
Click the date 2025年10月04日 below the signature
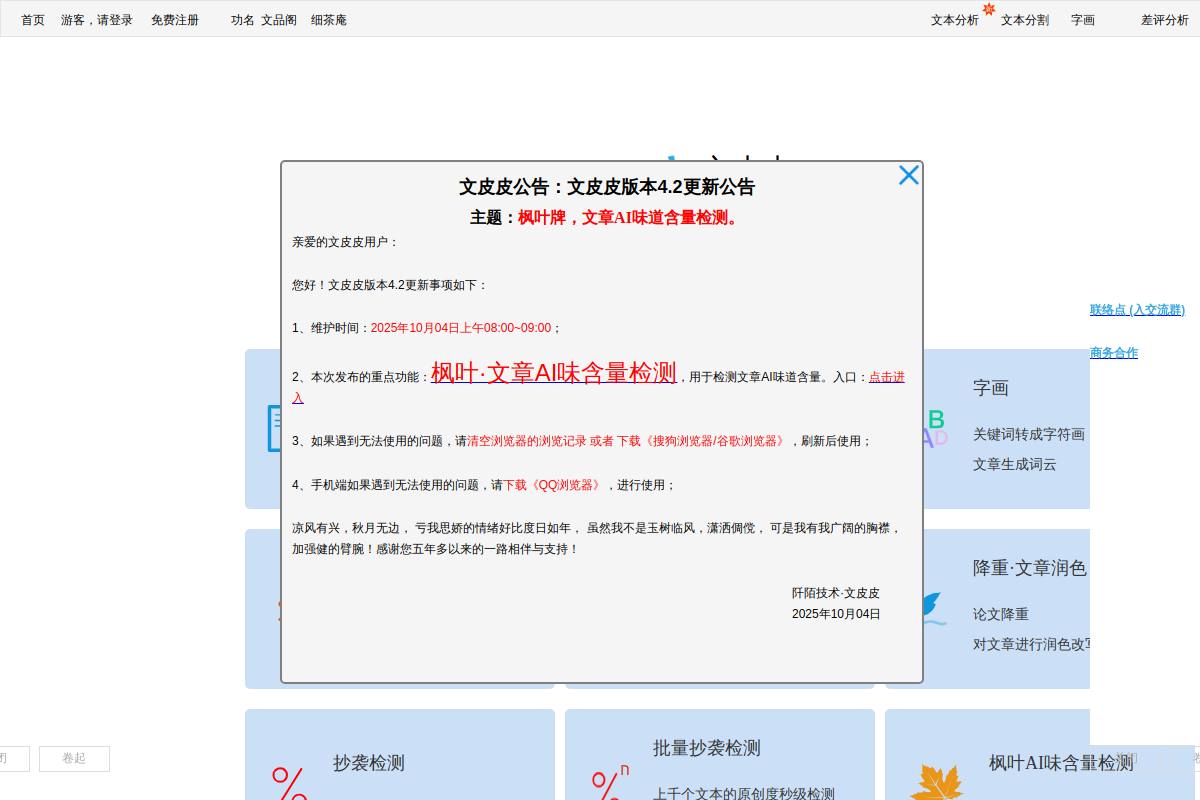coord(836,614)
